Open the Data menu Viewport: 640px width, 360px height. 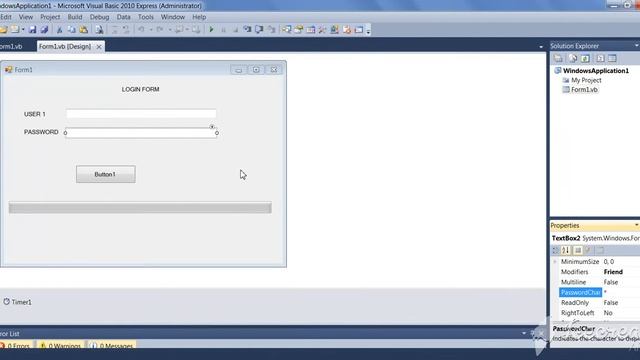pyautogui.click(x=124, y=17)
